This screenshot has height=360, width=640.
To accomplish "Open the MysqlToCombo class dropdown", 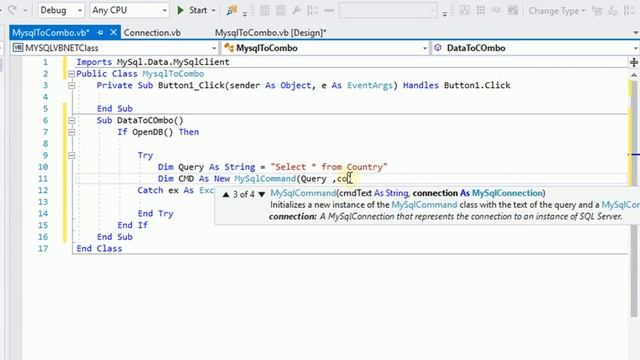I will (x=325, y=48).
